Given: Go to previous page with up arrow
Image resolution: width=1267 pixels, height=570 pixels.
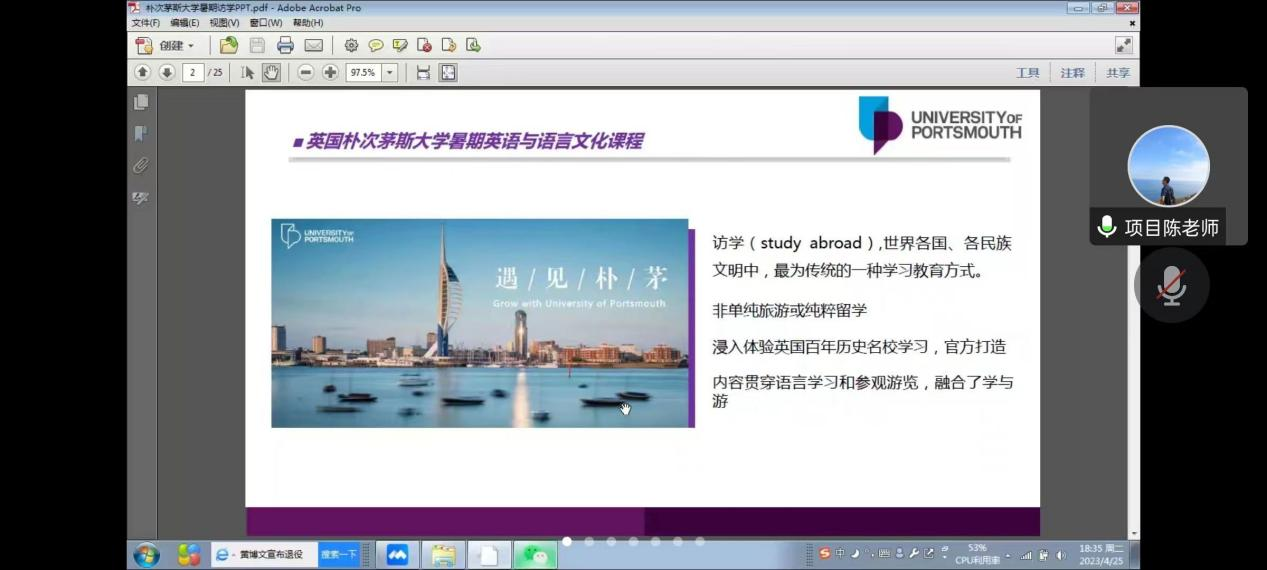Looking at the screenshot, I should coord(142,72).
